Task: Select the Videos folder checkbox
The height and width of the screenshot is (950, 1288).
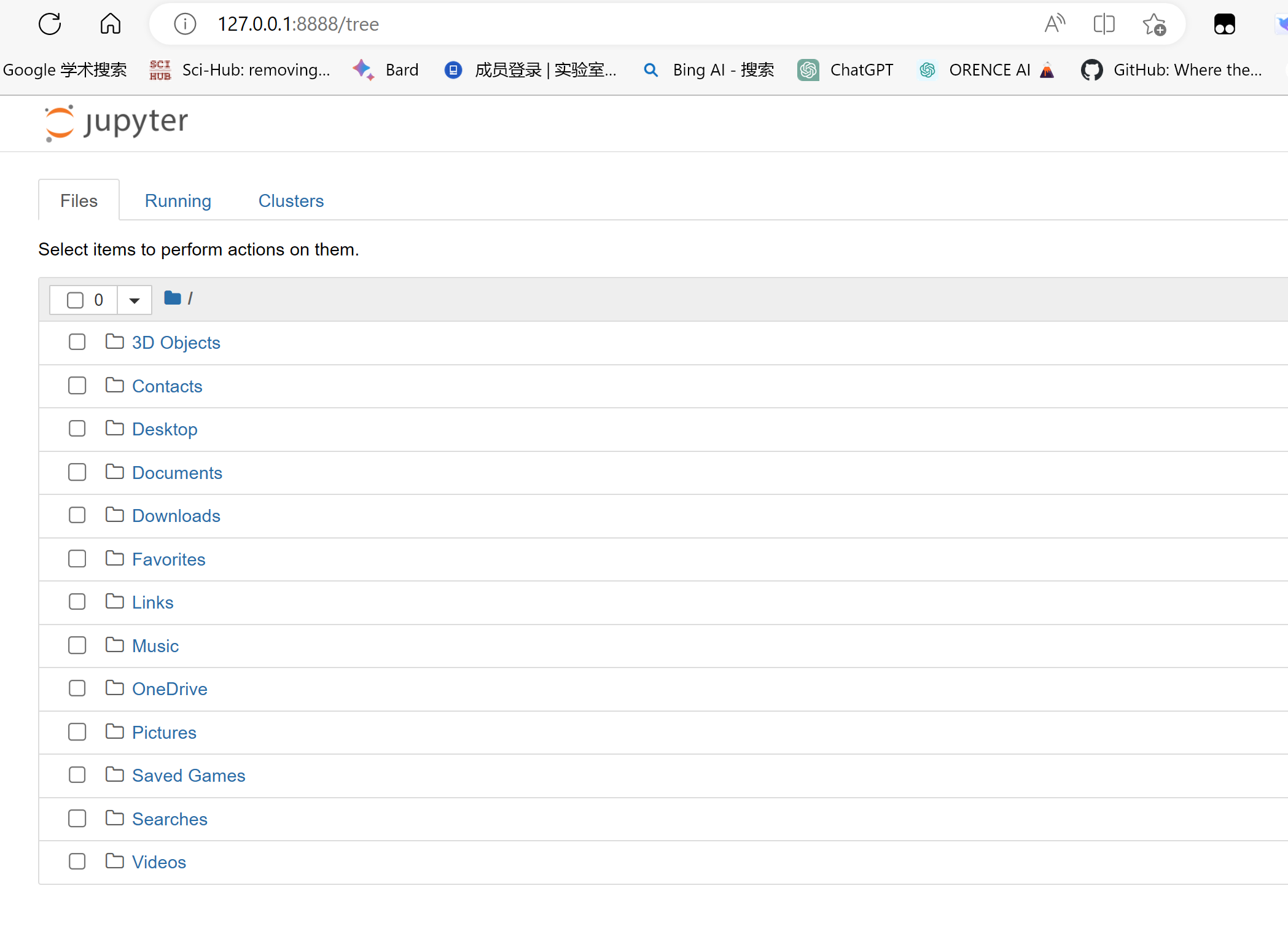Action: 77,862
